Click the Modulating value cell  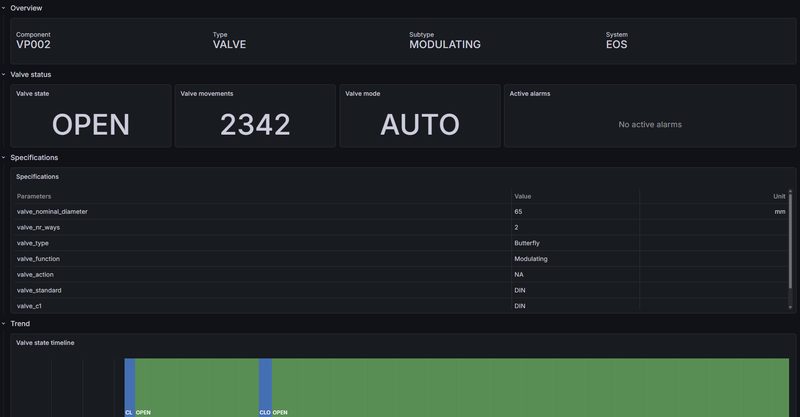coord(575,259)
